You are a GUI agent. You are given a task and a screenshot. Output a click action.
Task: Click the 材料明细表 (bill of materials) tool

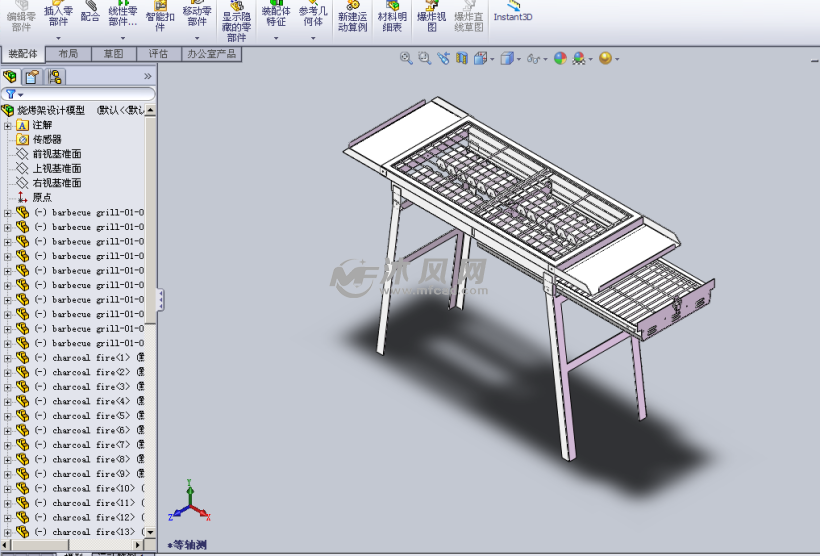(392, 17)
